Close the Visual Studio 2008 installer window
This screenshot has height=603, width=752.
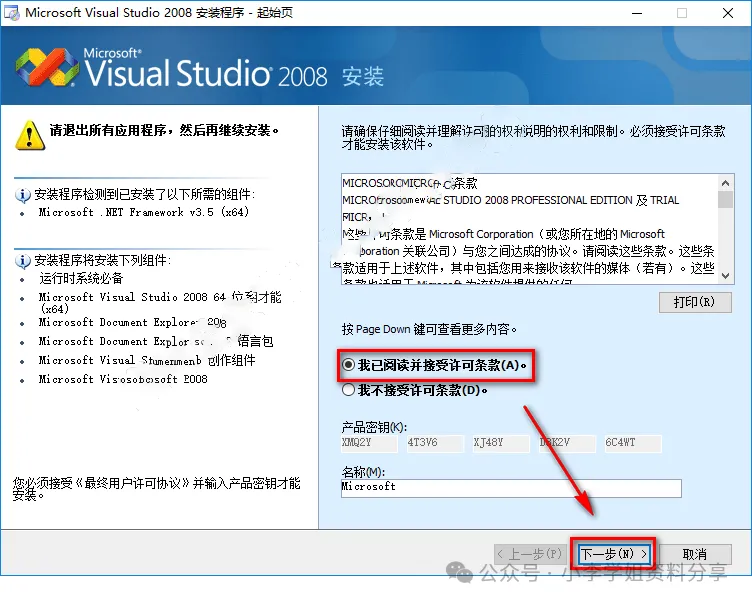point(728,13)
